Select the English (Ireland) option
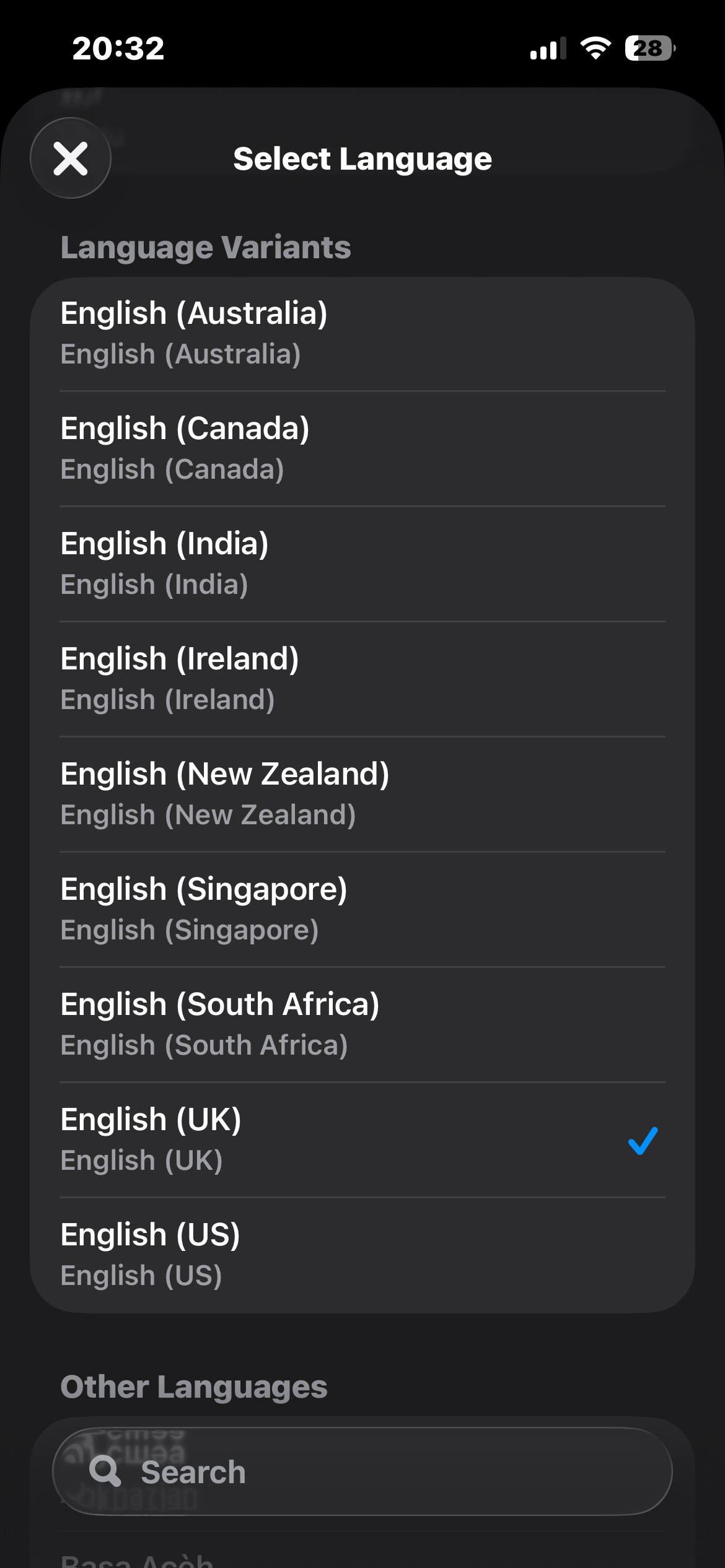The width and height of the screenshot is (725, 1568). pyautogui.click(x=362, y=679)
